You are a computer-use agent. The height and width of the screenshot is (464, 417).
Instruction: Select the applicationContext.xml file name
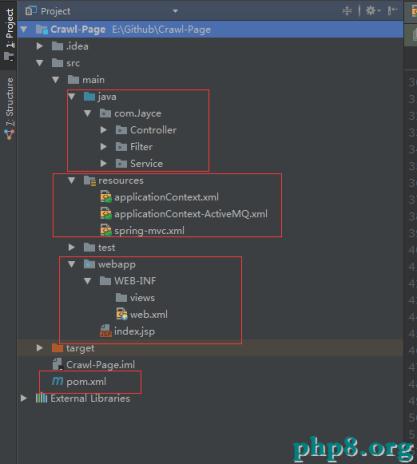[x=166, y=197]
